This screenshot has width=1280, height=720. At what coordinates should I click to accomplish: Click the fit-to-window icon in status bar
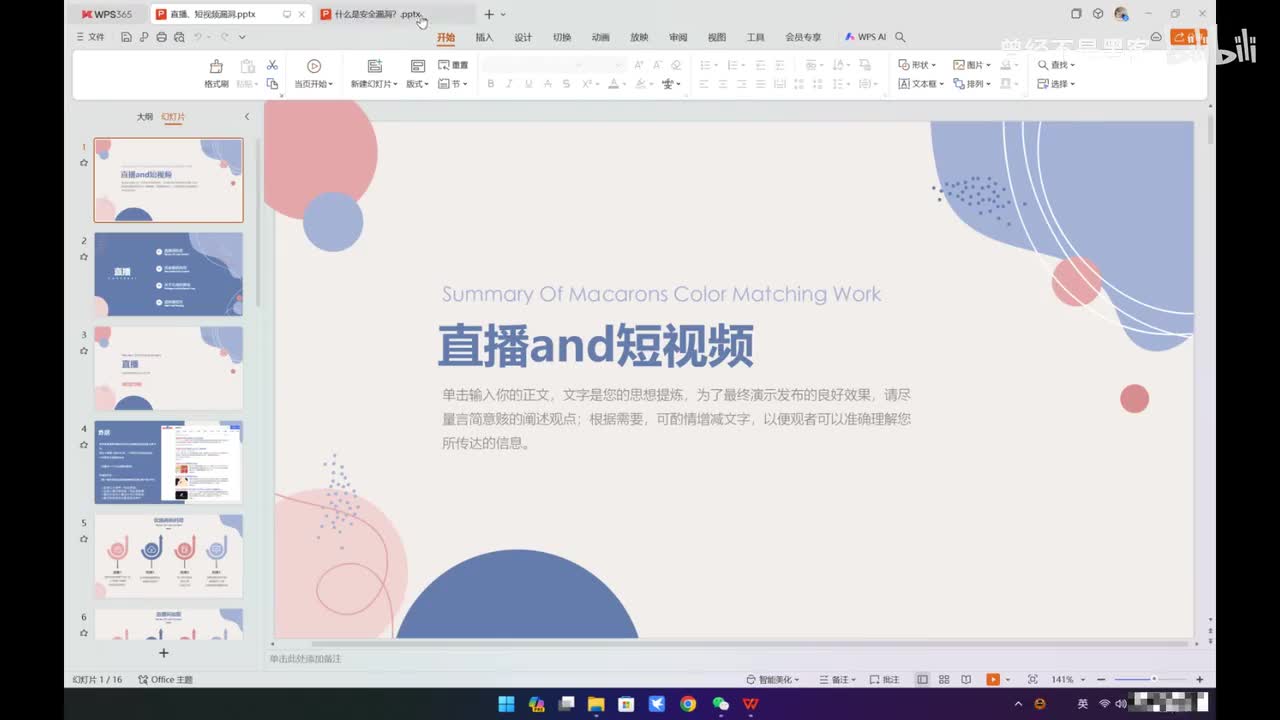[x=1032, y=679]
